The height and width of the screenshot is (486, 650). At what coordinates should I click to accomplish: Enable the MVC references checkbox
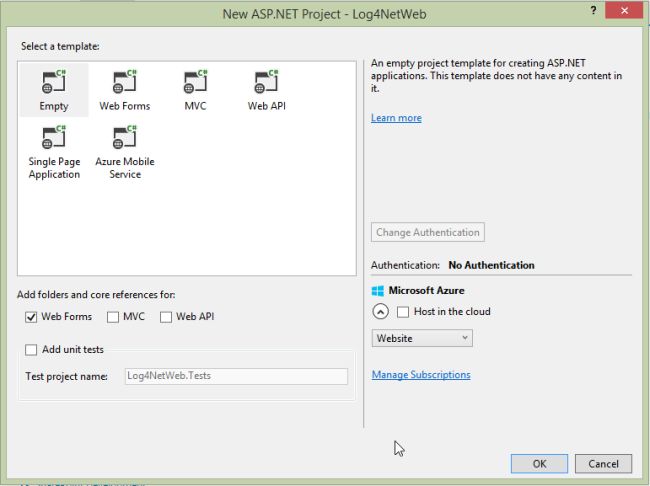(x=113, y=317)
